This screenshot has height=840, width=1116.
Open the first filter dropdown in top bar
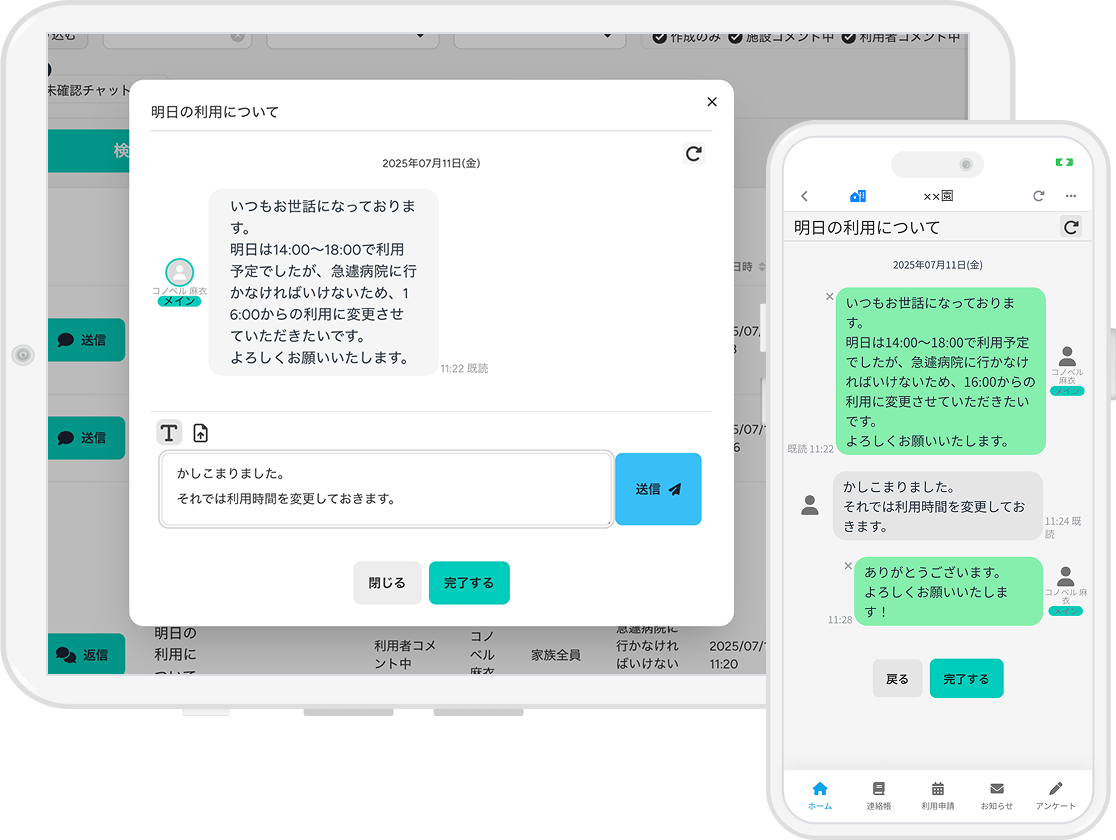coord(352,37)
